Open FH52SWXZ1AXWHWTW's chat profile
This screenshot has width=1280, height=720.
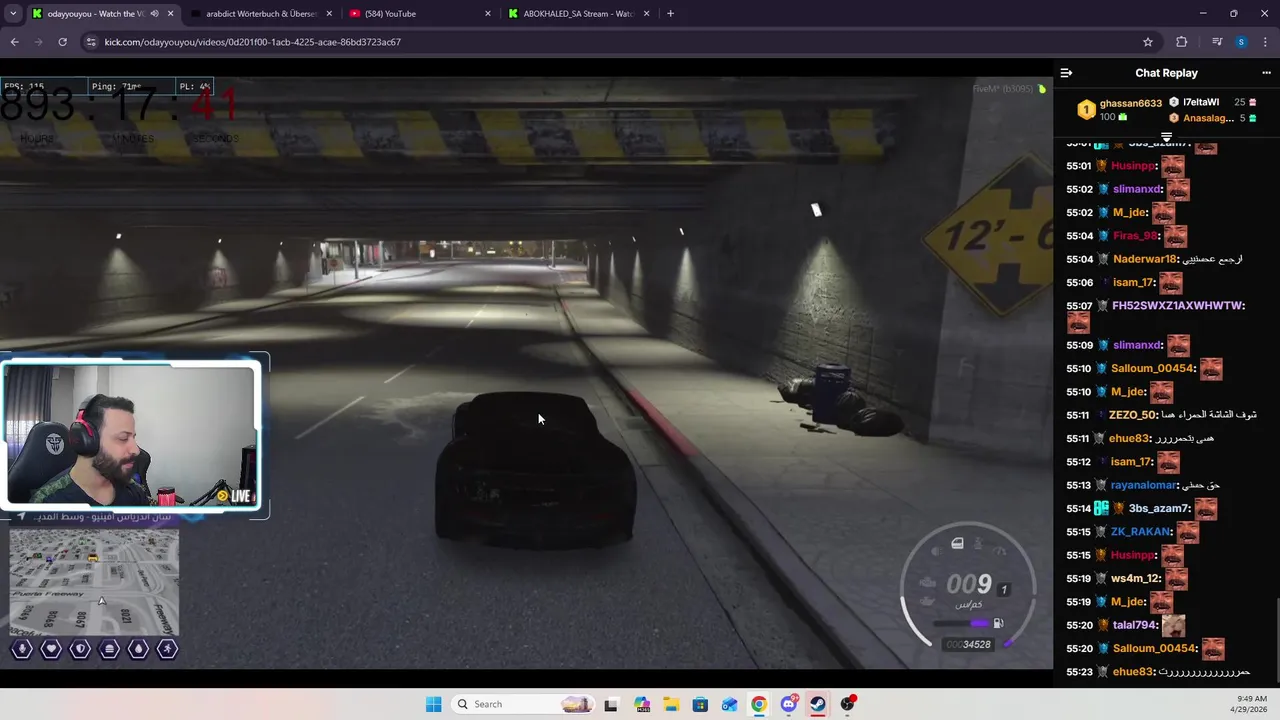pyautogui.click(x=1177, y=306)
